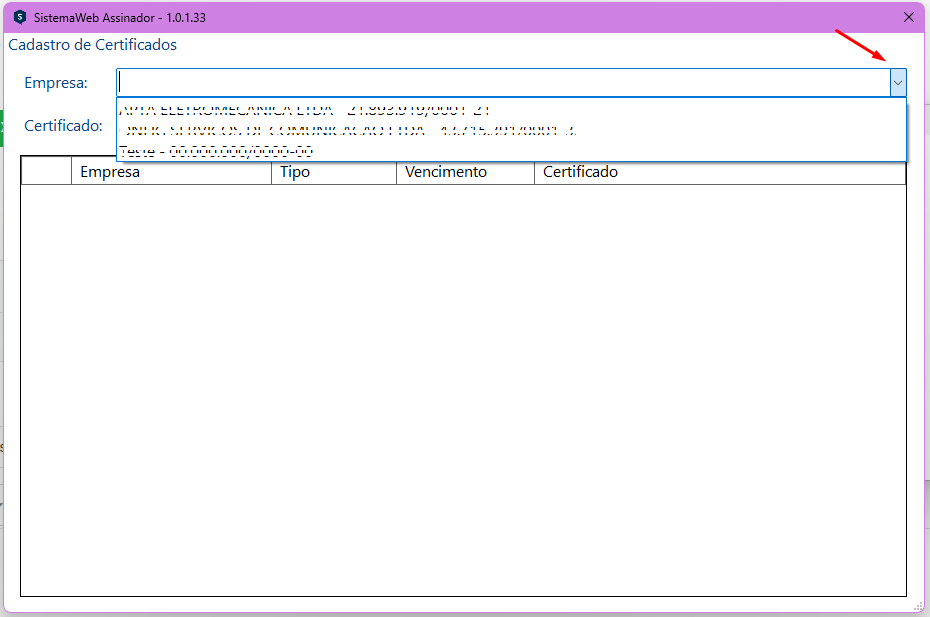The height and width of the screenshot is (617, 930).
Task: Click the Cadastro de Certificados heading
Action: click(x=93, y=45)
